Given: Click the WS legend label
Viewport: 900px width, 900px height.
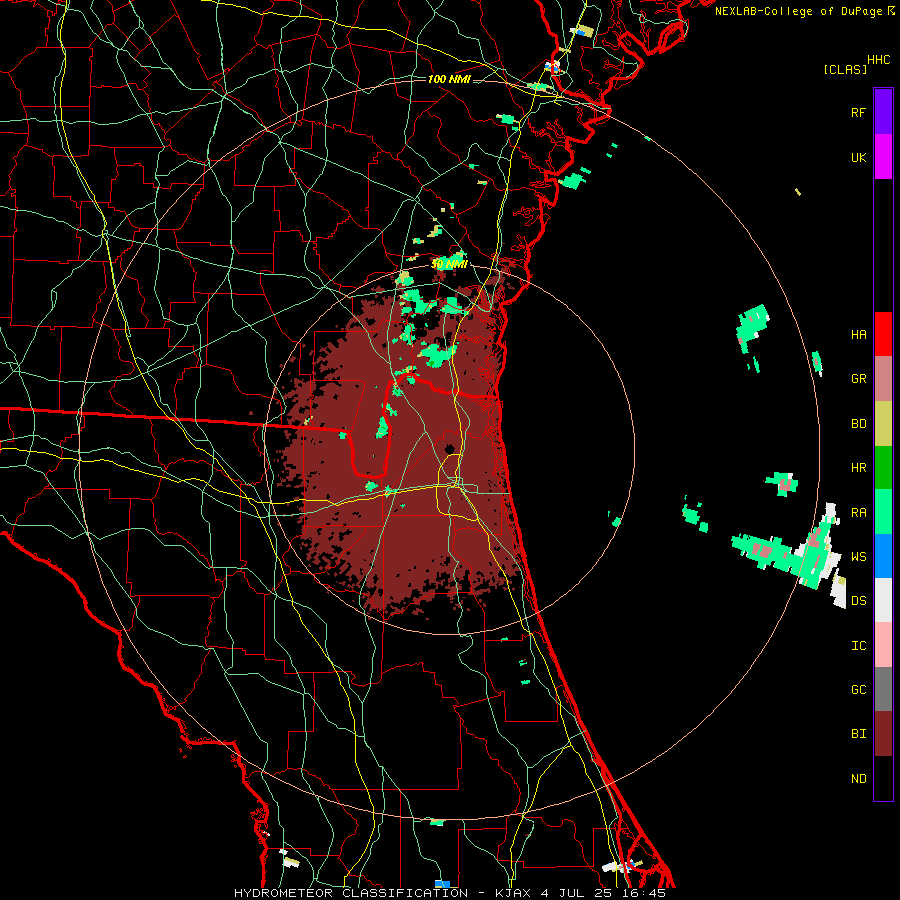Looking at the screenshot, I should pos(859,556).
